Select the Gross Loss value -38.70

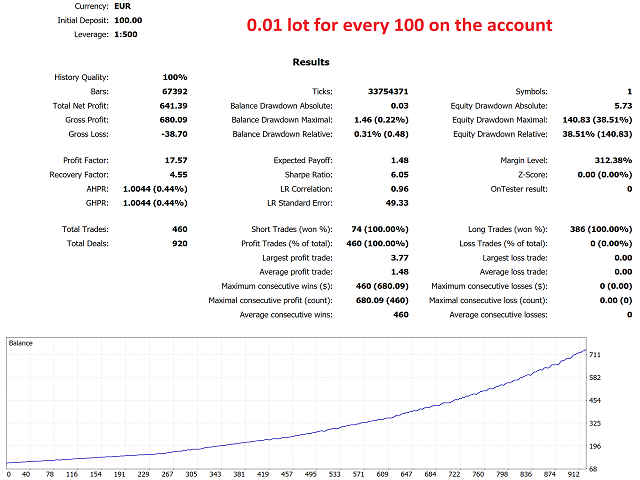tap(174, 134)
